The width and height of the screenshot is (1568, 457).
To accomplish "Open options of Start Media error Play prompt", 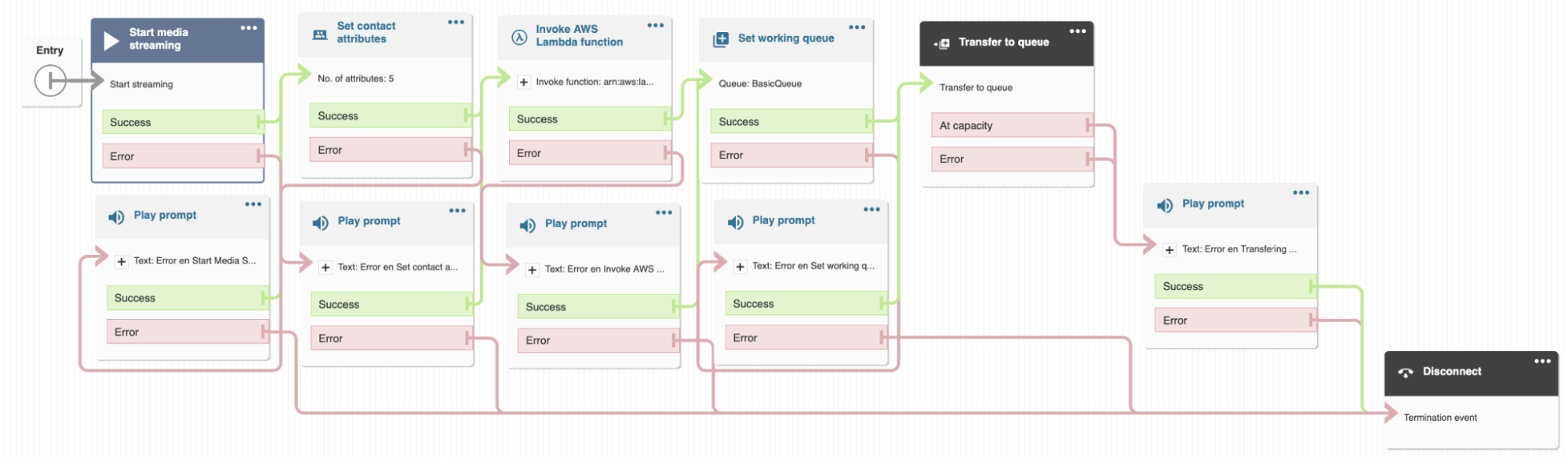I will point(253,205).
